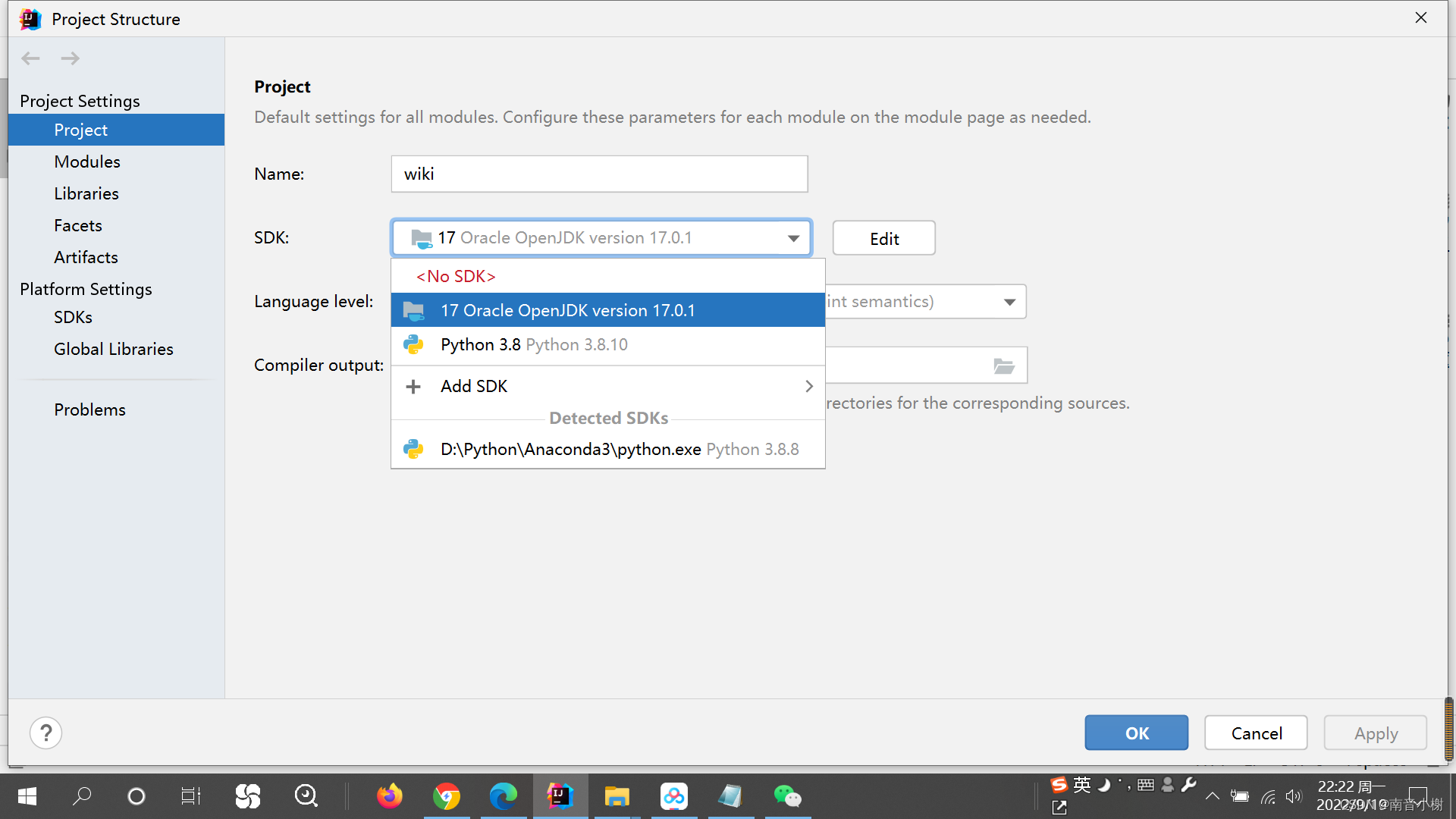Click the taskbar clock showing 22:22
Image resolution: width=1456 pixels, height=819 pixels.
[x=1352, y=795]
